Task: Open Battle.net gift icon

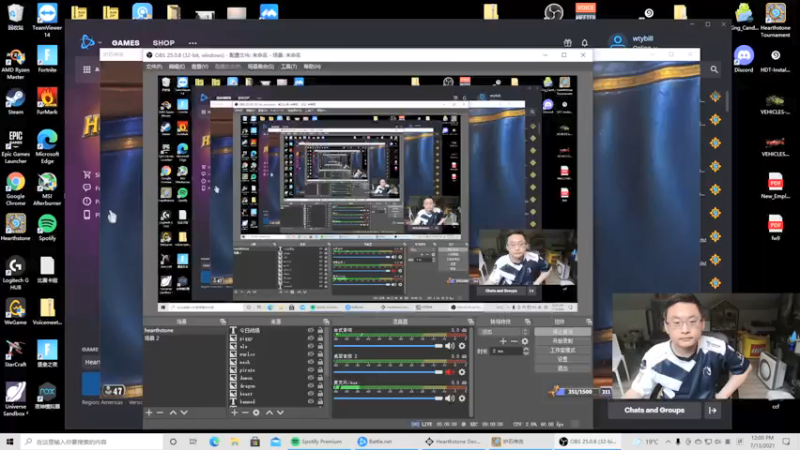Action: [567, 43]
